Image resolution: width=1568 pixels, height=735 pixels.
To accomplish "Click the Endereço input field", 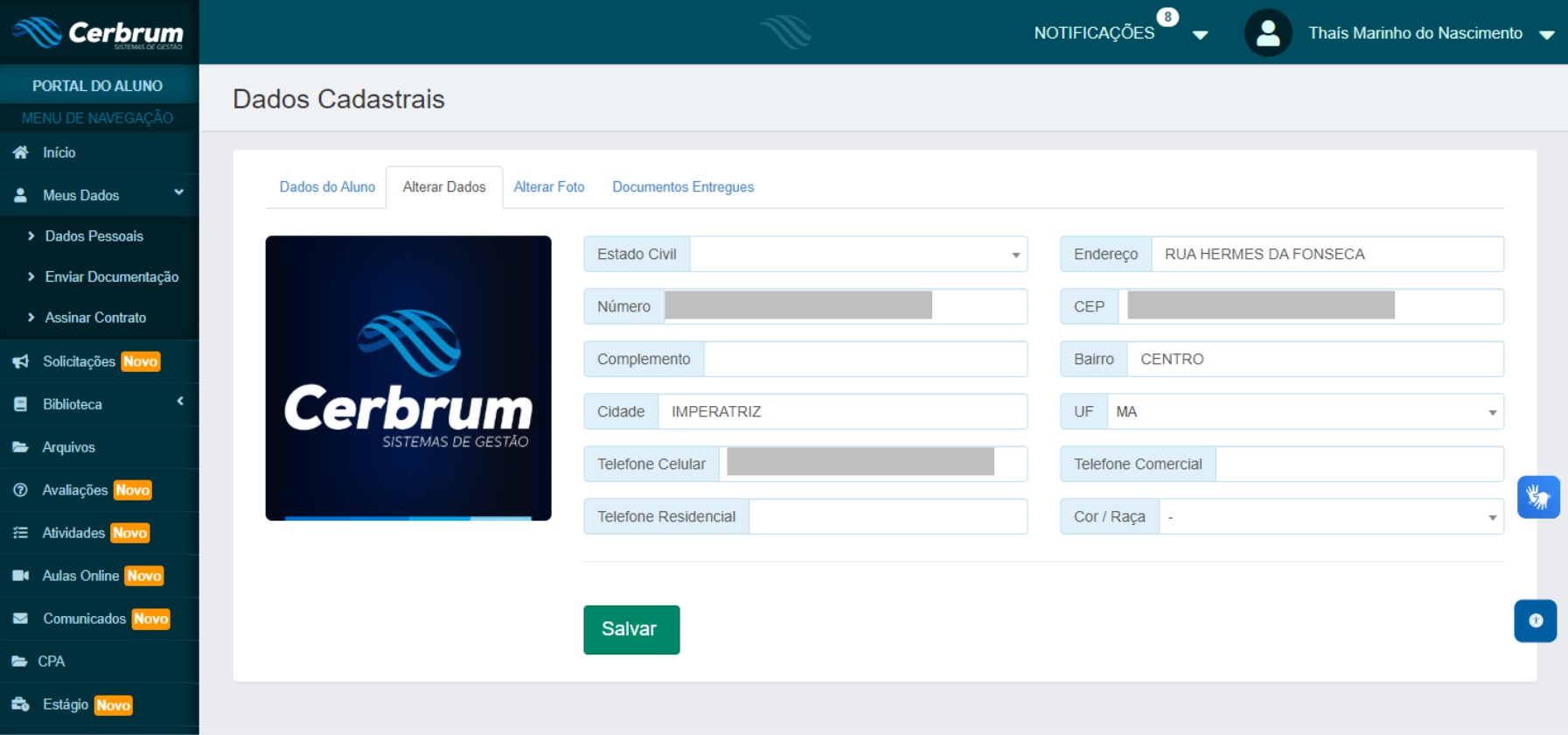I will (x=1328, y=254).
